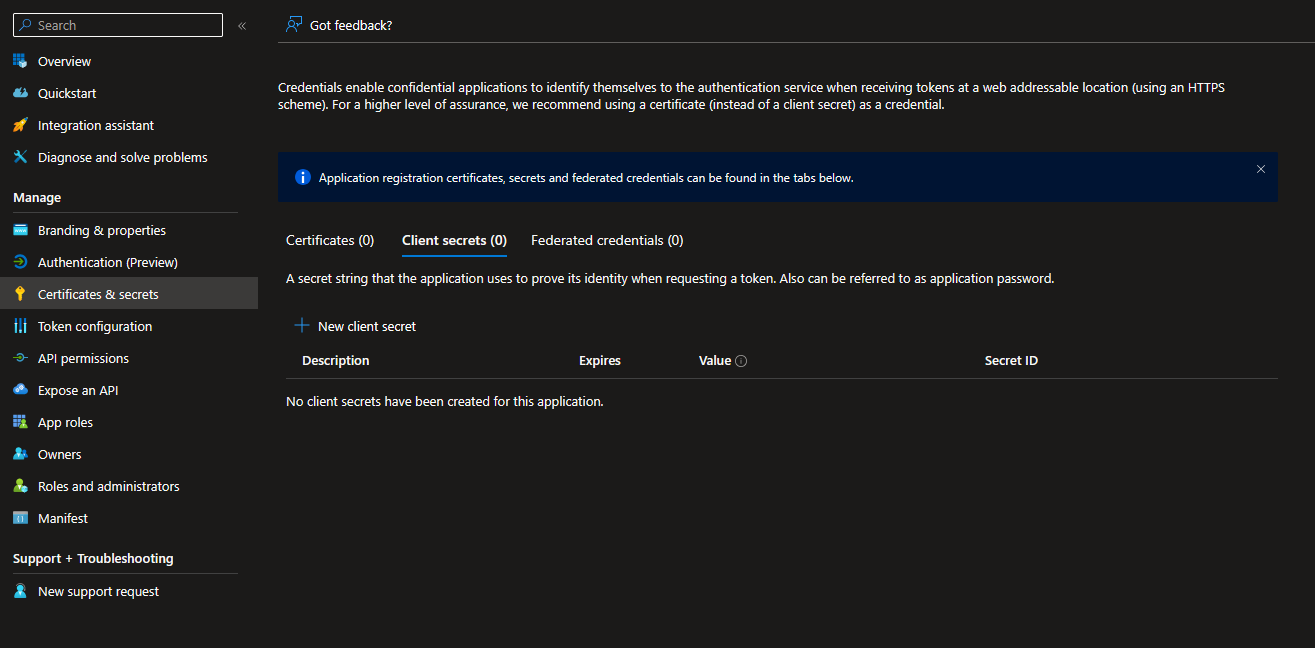Click the Value column header

pyautogui.click(x=715, y=361)
